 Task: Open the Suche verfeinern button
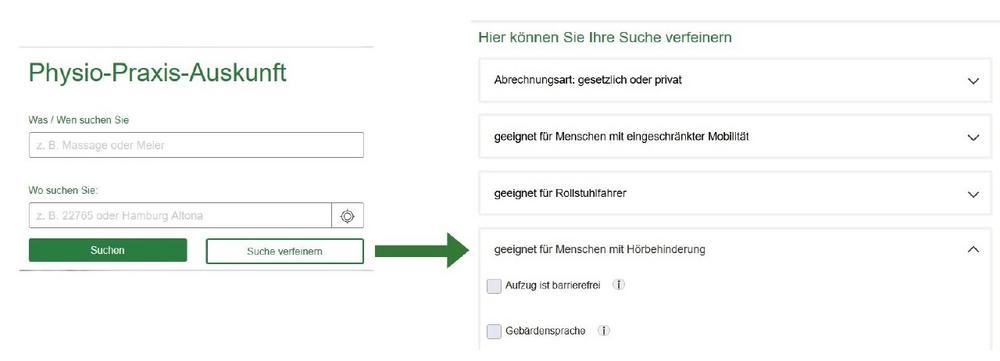284,251
